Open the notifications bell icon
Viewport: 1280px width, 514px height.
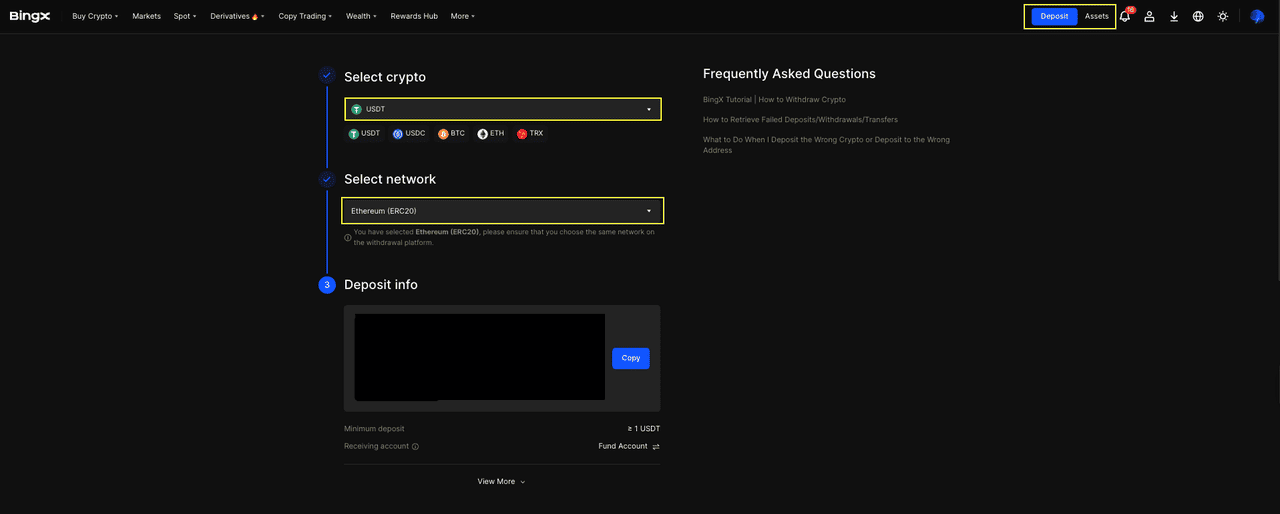click(x=1125, y=17)
